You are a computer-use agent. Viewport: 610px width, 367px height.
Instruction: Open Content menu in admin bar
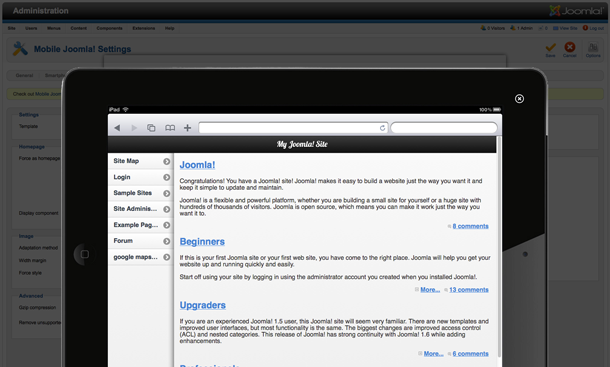pos(79,28)
